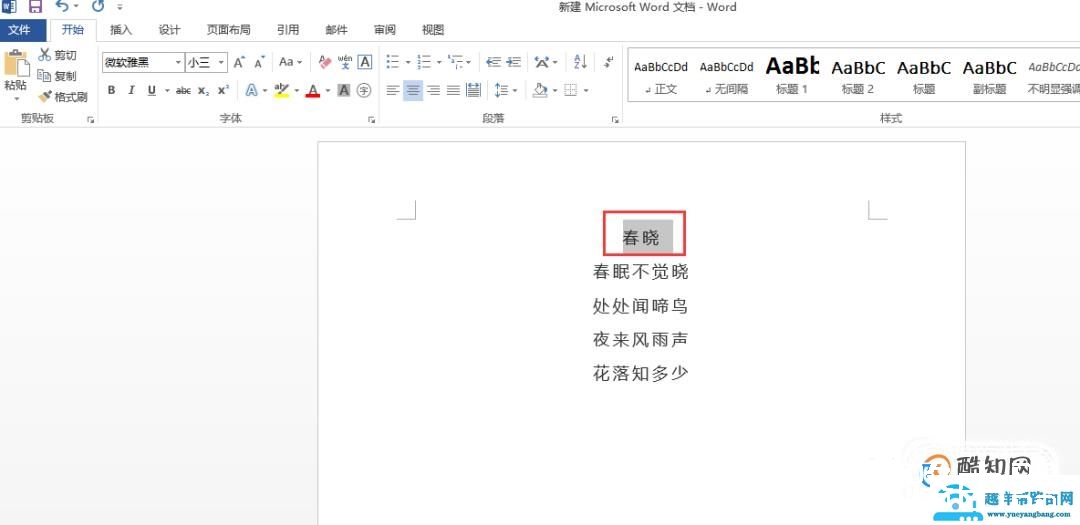1080x525 pixels.
Task: Apply 副标题 style
Action: (x=989, y=76)
